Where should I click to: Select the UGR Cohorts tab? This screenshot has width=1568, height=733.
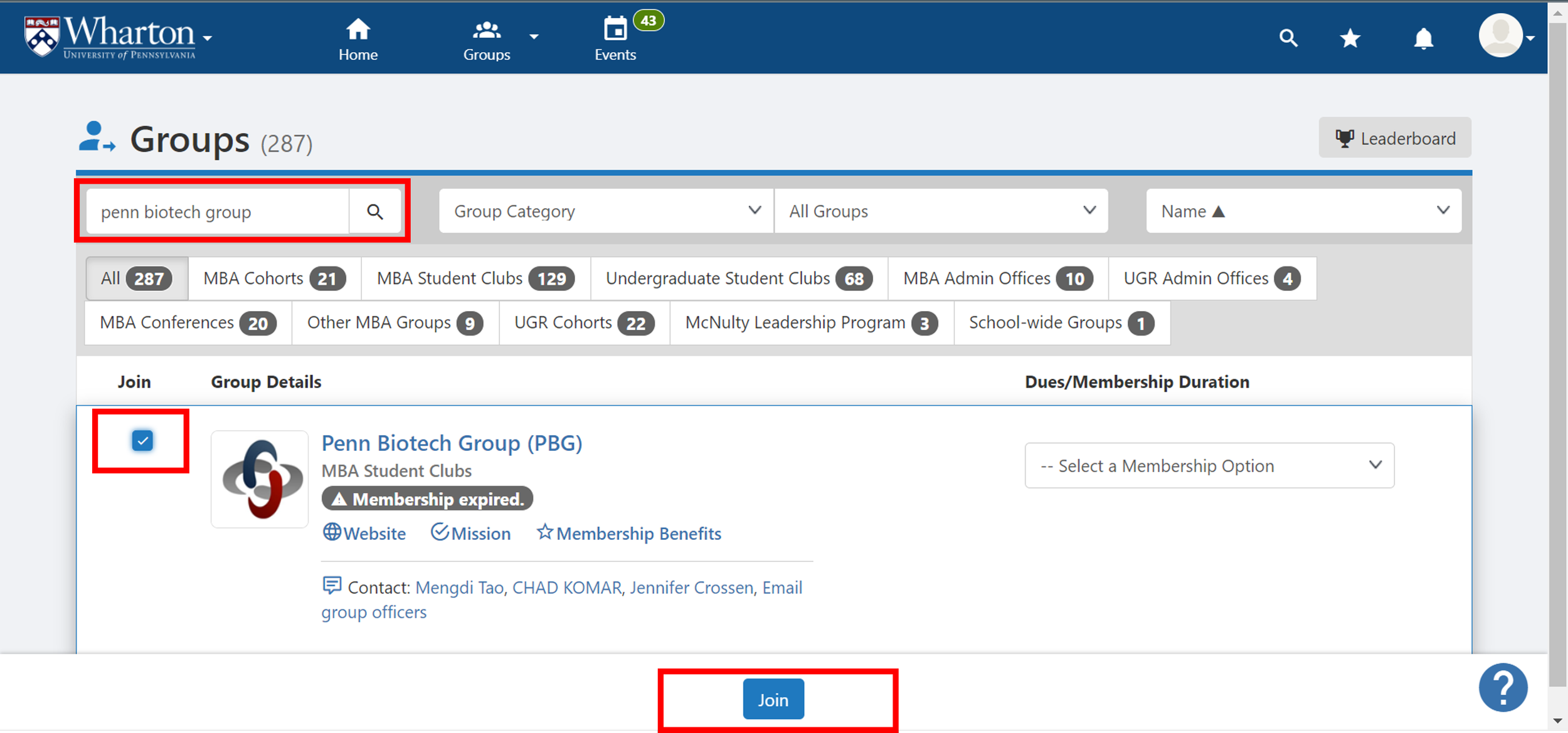[583, 323]
